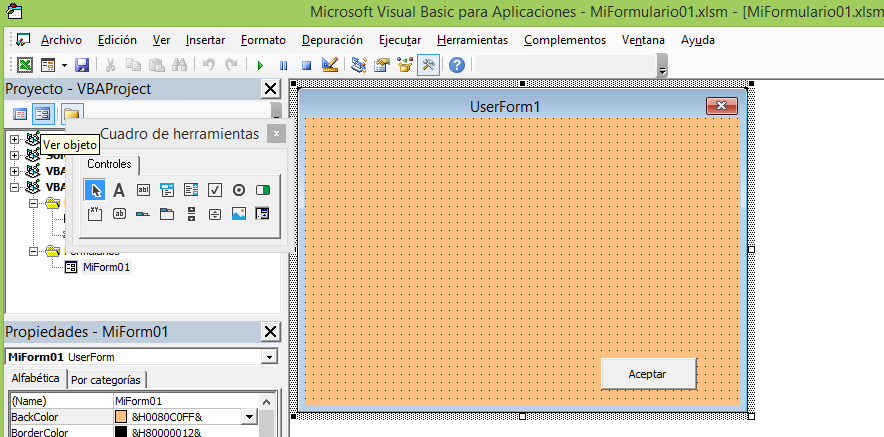
Task: Close the Proyecto - VBAProject panel
Action: pyautogui.click(x=271, y=89)
